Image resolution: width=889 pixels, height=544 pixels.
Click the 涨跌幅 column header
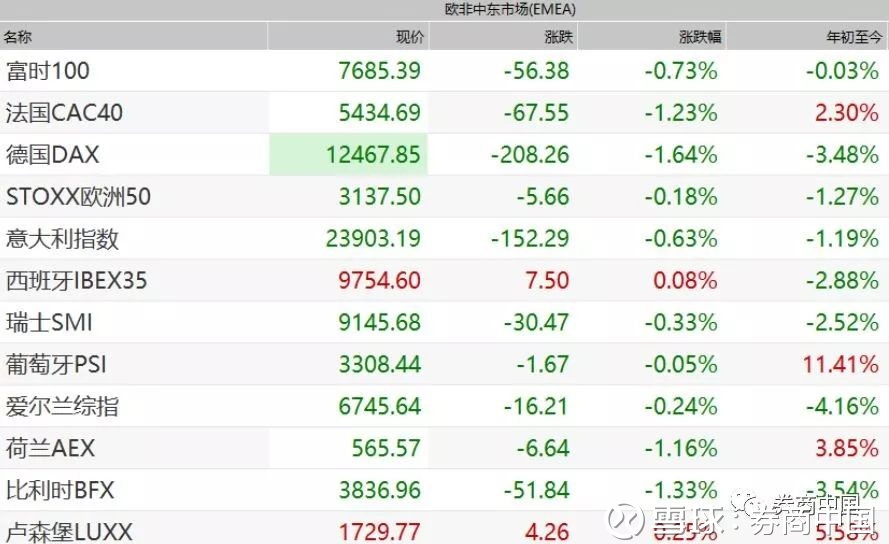[700, 37]
